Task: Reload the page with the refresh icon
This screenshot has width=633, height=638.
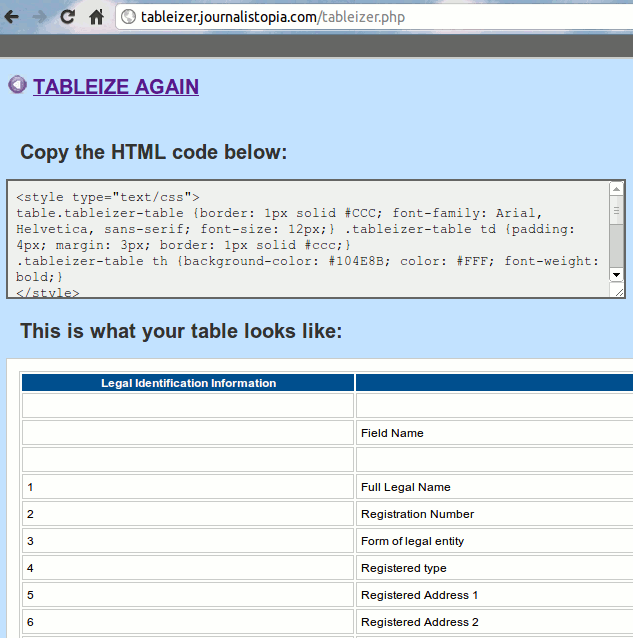Action: (68, 17)
